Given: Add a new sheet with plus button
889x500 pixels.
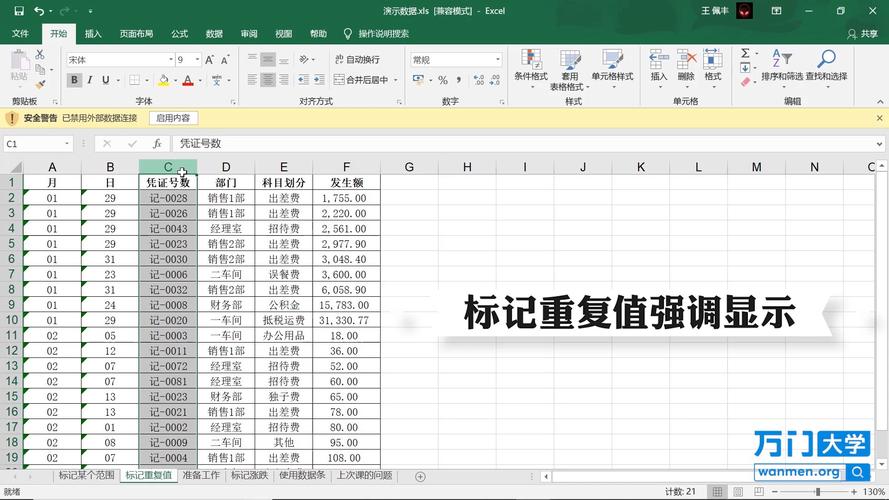Looking at the screenshot, I should click(420, 477).
